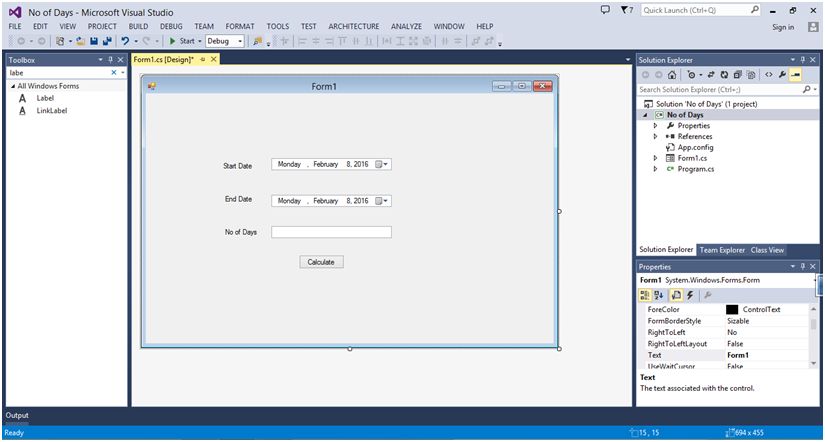
Task: Switch to the Team Explorer tab
Action: (x=722, y=250)
